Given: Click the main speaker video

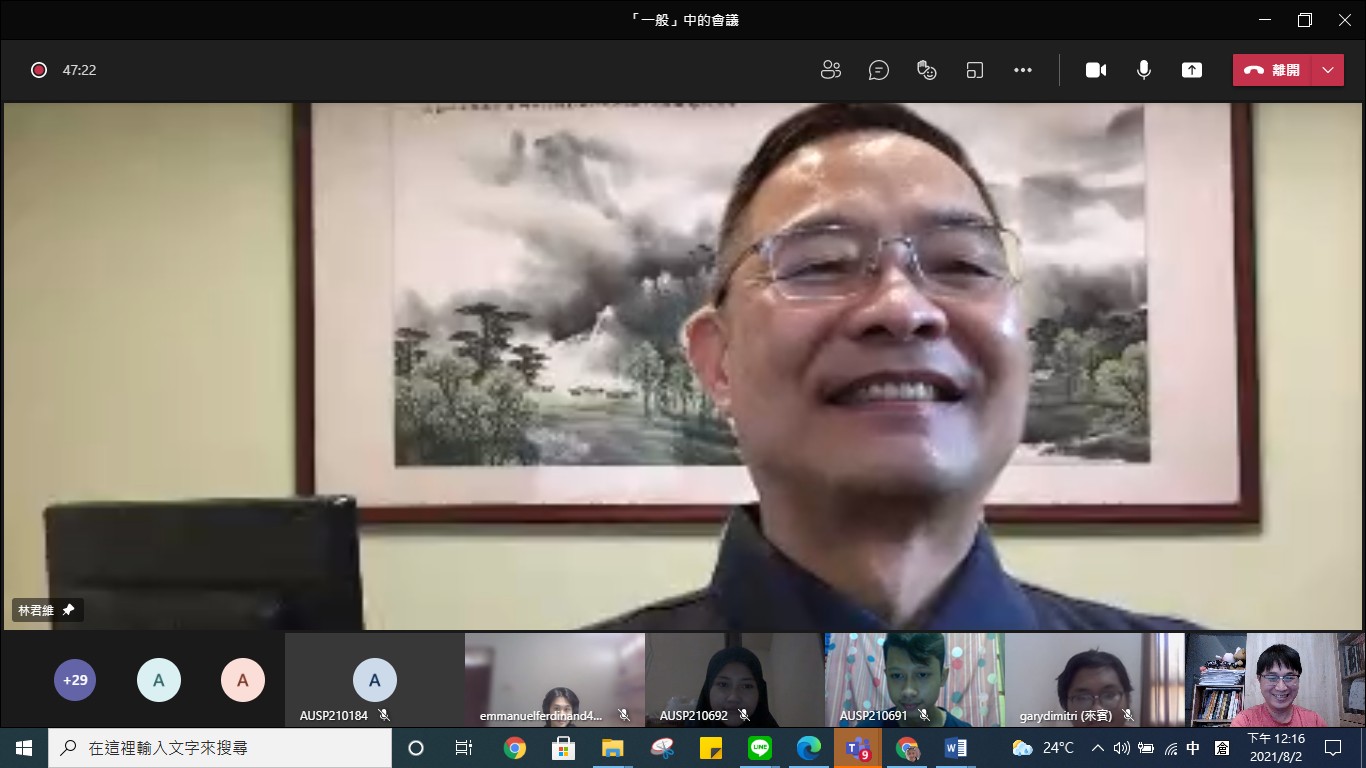Looking at the screenshot, I should (683, 366).
